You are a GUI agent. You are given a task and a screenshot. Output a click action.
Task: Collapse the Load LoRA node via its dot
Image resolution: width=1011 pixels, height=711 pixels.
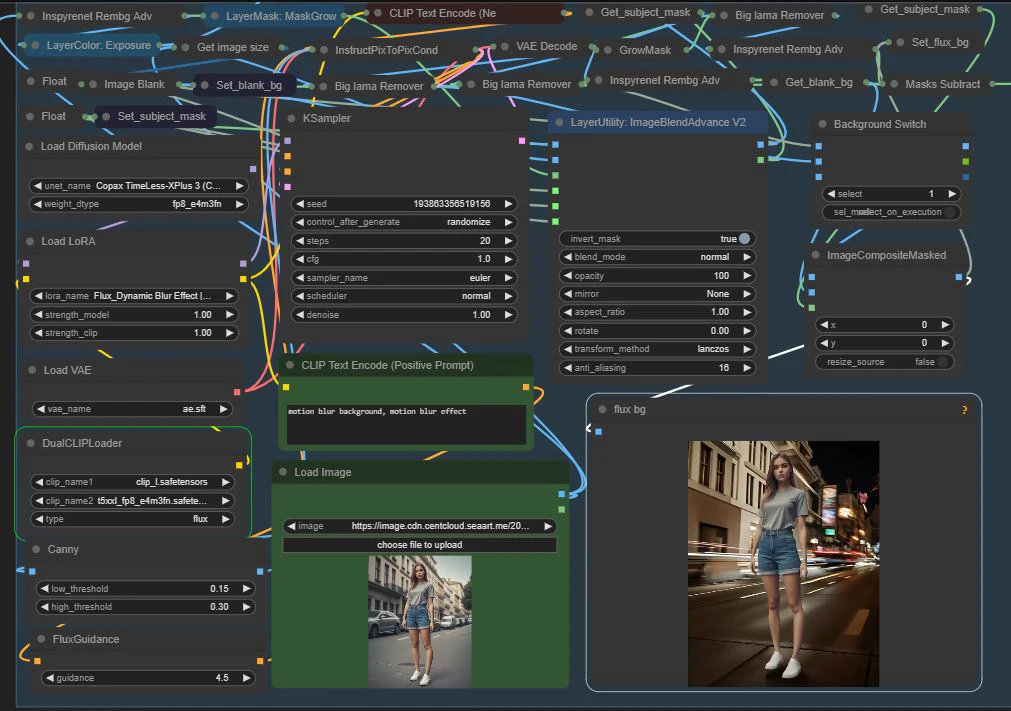pos(29,242)
